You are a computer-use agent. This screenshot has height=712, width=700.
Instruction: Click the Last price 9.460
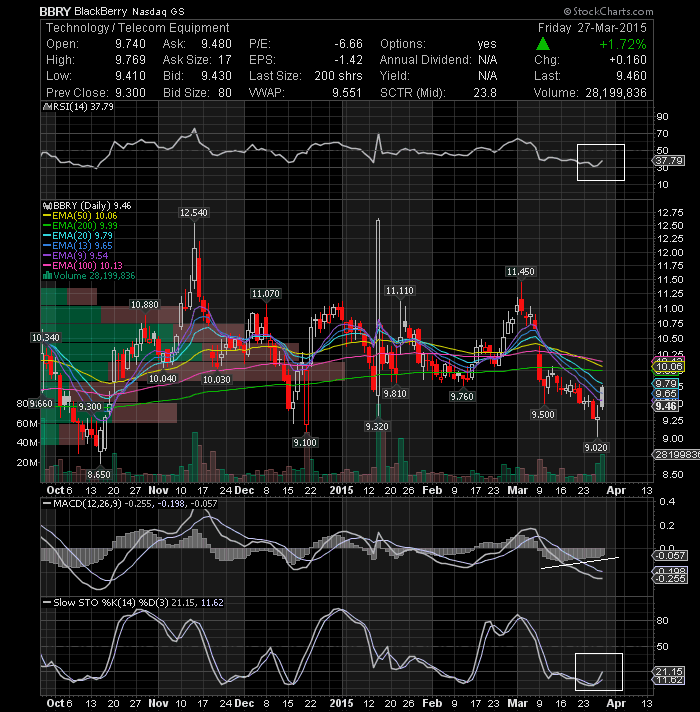click(631, 76)
